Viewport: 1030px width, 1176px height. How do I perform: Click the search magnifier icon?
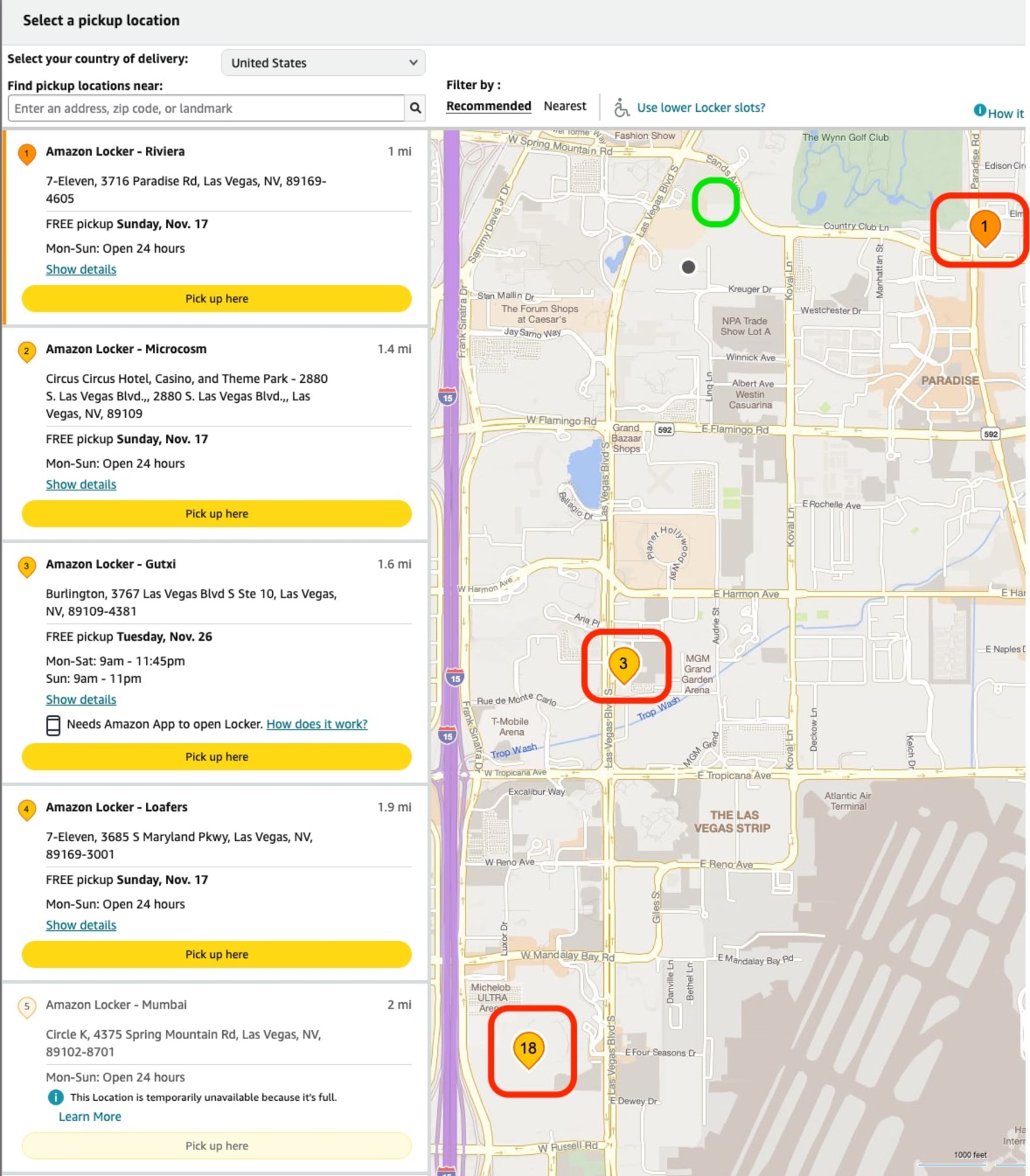point(415,108)
